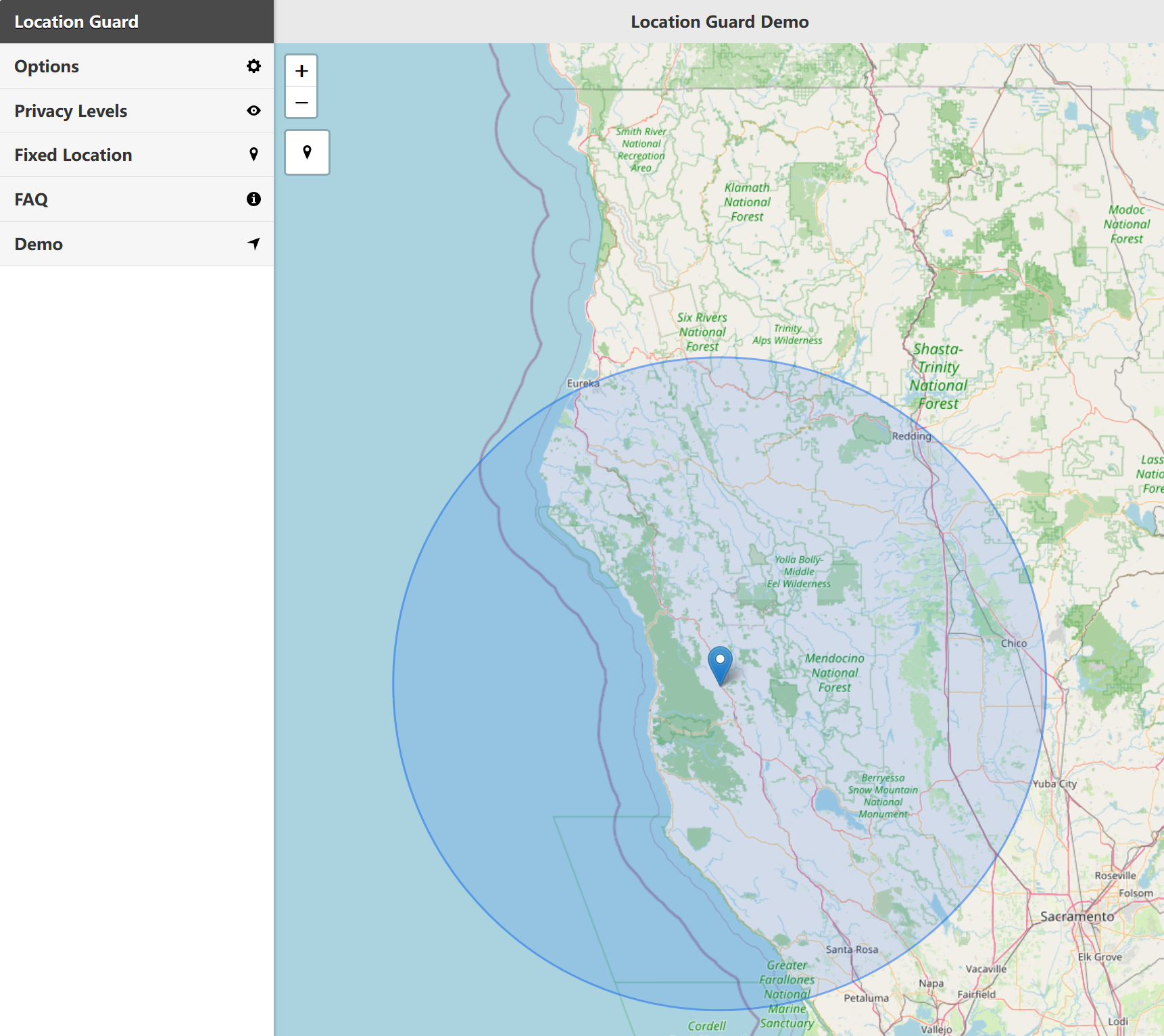Viewport: 1164px width, 1036px height.
Task: Click Redding on the map
Action: [x=912, y=436]
